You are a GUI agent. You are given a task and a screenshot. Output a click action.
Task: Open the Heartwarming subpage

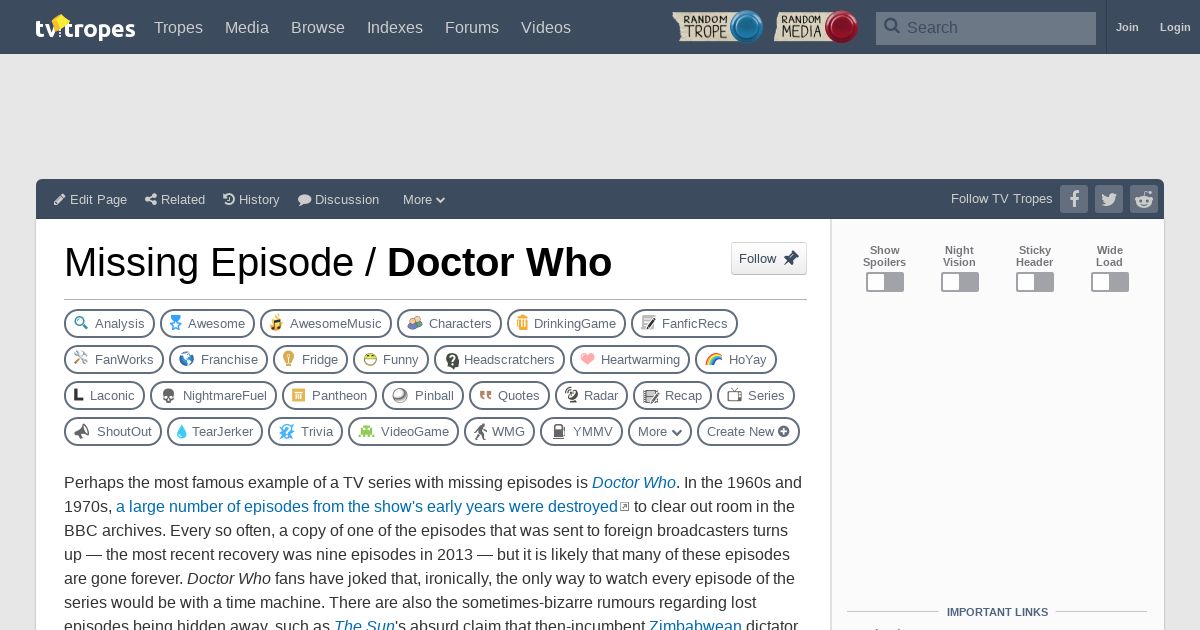point(630,360)
